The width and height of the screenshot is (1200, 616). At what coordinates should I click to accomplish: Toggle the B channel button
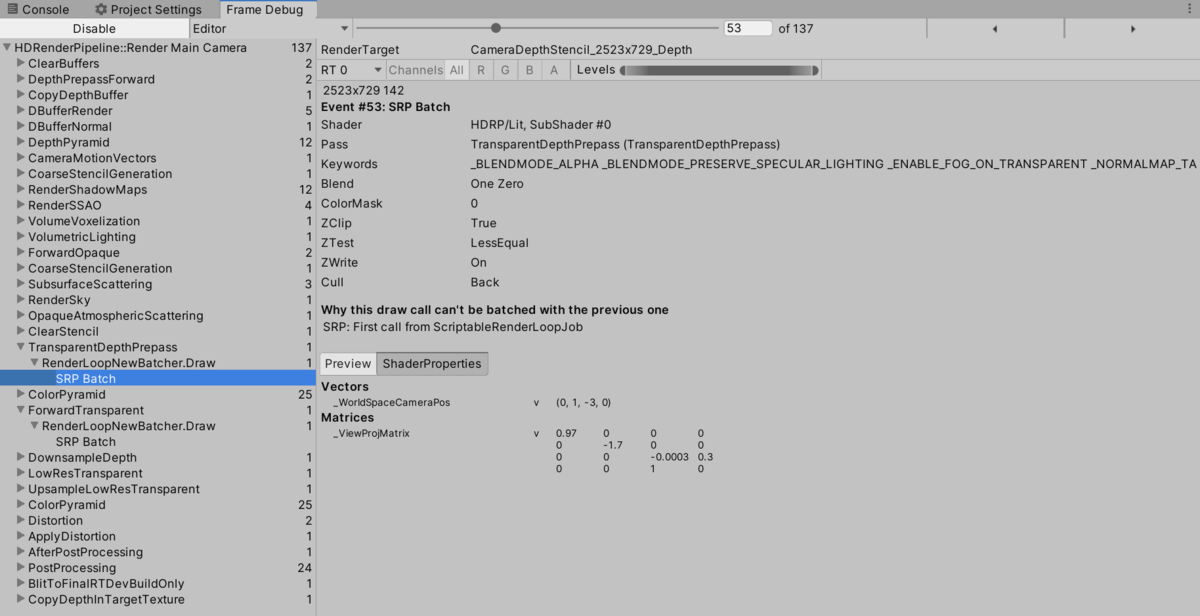pos(530,70)
